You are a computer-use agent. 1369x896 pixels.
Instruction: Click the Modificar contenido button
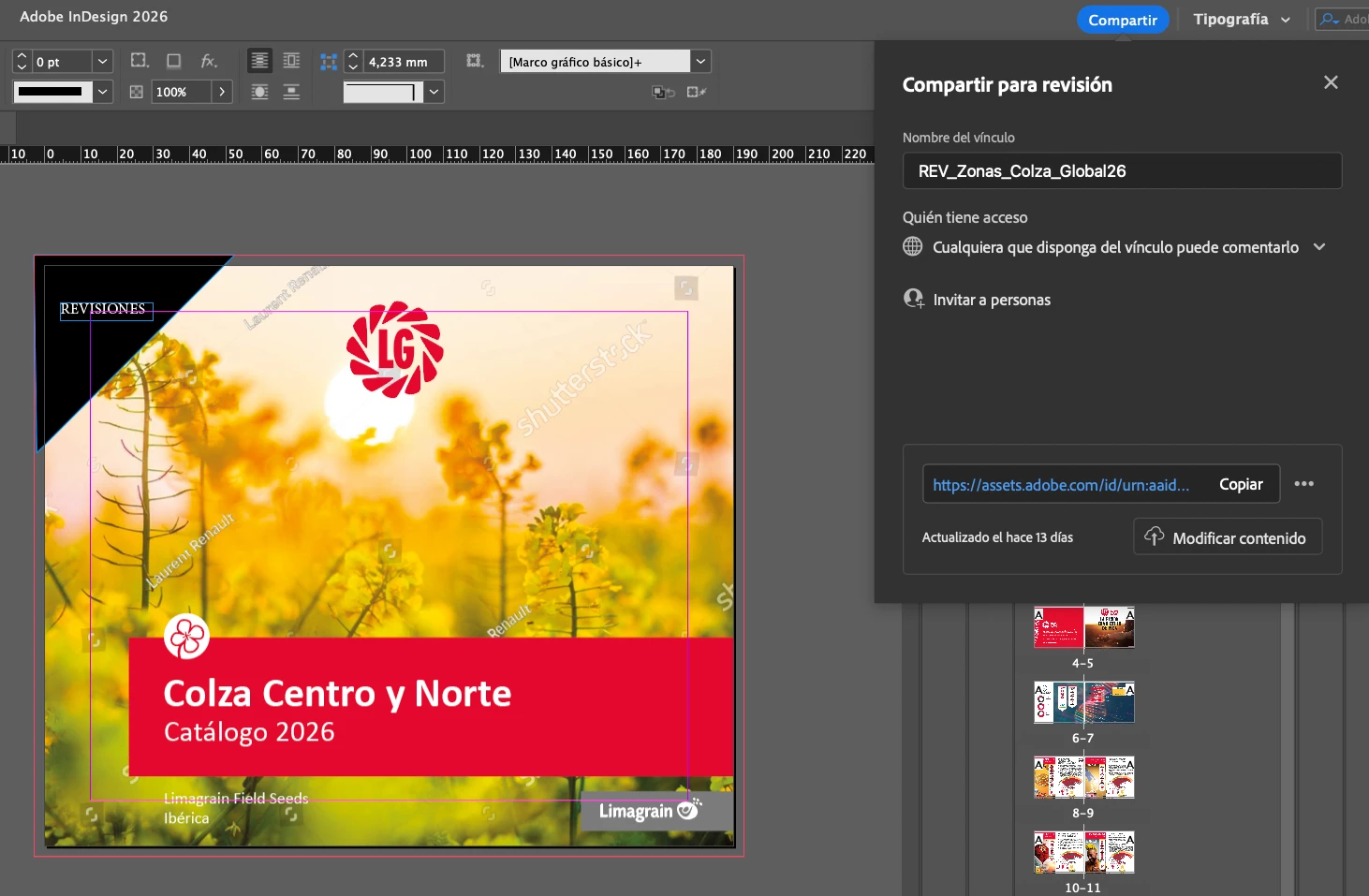coord(1228,536)
